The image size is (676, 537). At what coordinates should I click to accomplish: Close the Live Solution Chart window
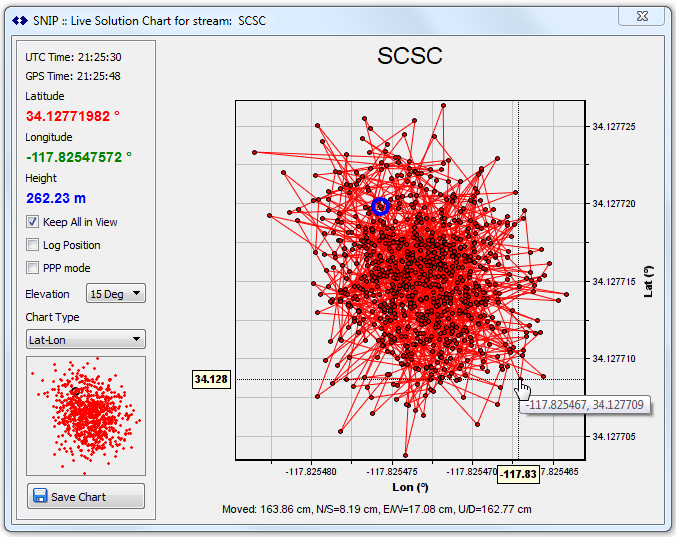click(642, 16)
